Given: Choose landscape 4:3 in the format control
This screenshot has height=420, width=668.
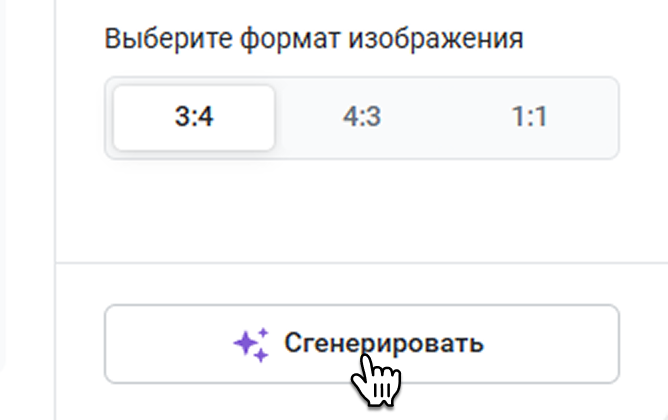Looking at the screenshot, I should 362,118.
